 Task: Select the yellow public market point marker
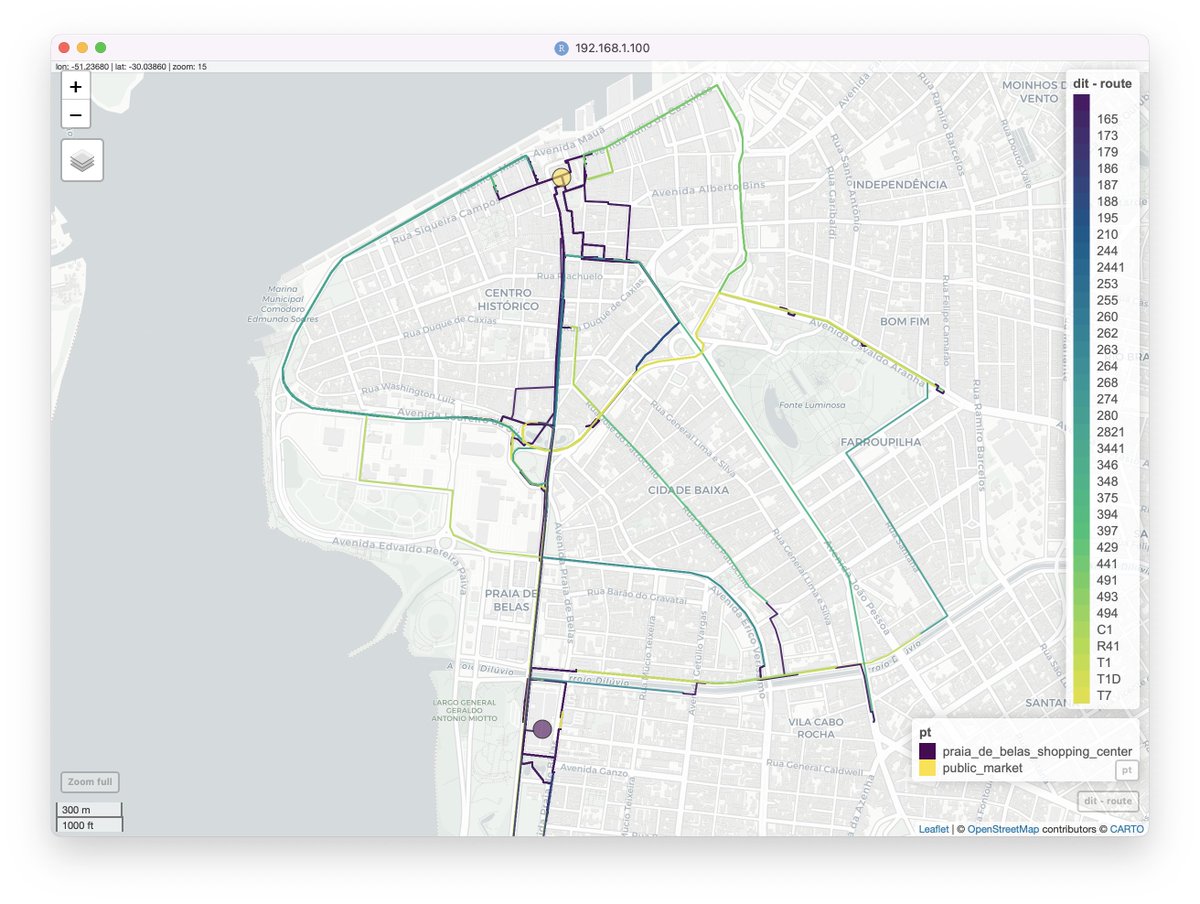click(x=561, y=177)
